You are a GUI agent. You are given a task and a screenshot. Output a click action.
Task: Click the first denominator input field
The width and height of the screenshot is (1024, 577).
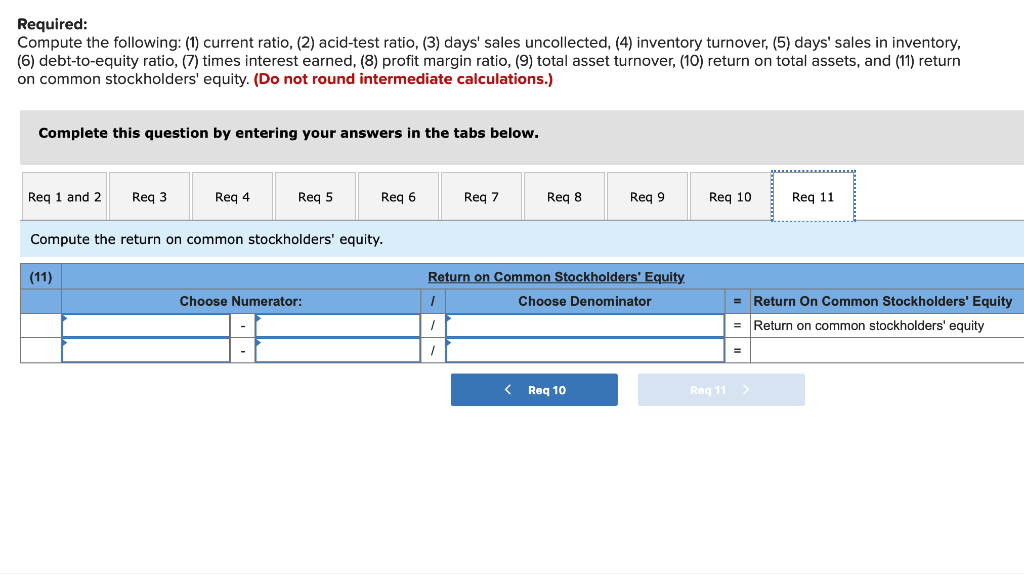(x=585, y=325)
